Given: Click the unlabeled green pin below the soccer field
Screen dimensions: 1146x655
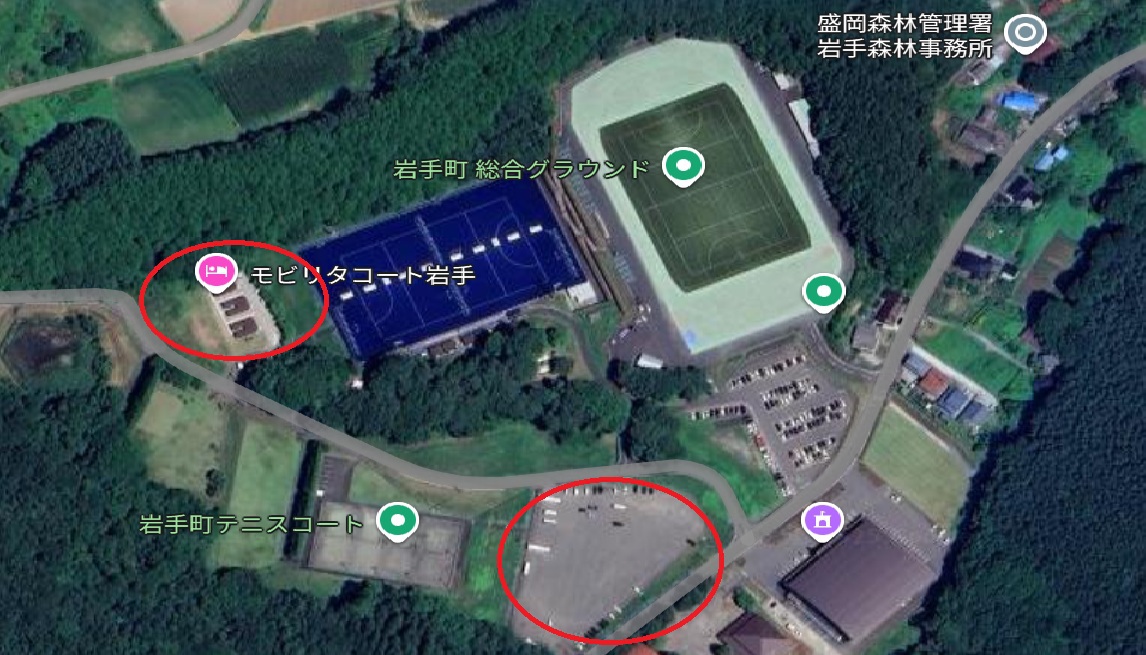Looking at the screenshot, I should (824, 293).
